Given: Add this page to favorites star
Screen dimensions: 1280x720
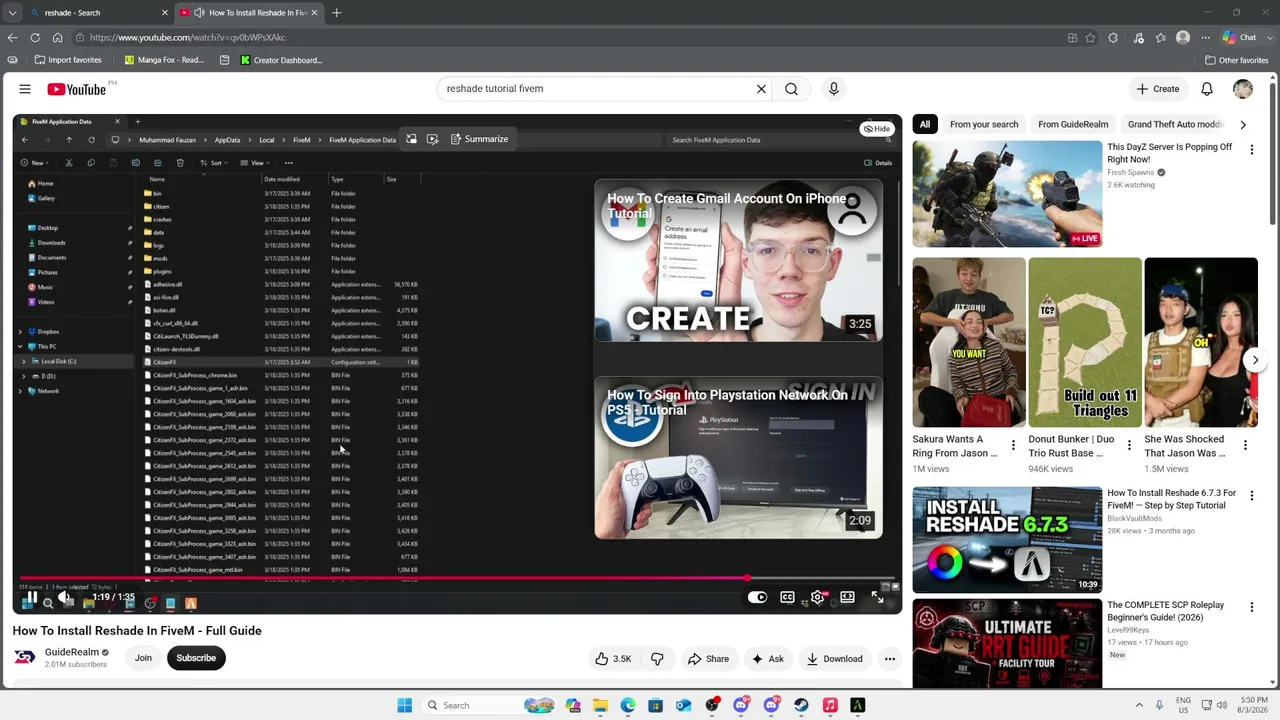Looking at the screenshot, I should (x=1089, y=38).
